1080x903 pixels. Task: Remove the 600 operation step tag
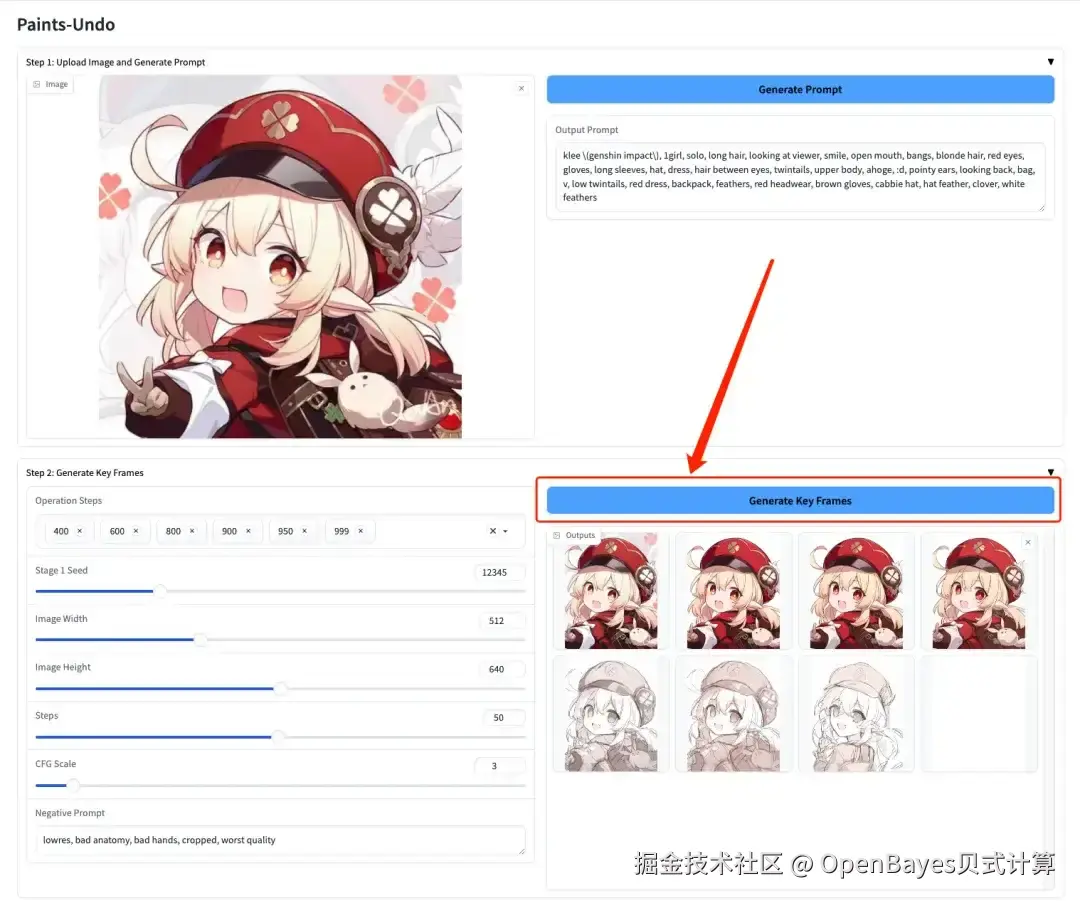[x=136, y=531]
